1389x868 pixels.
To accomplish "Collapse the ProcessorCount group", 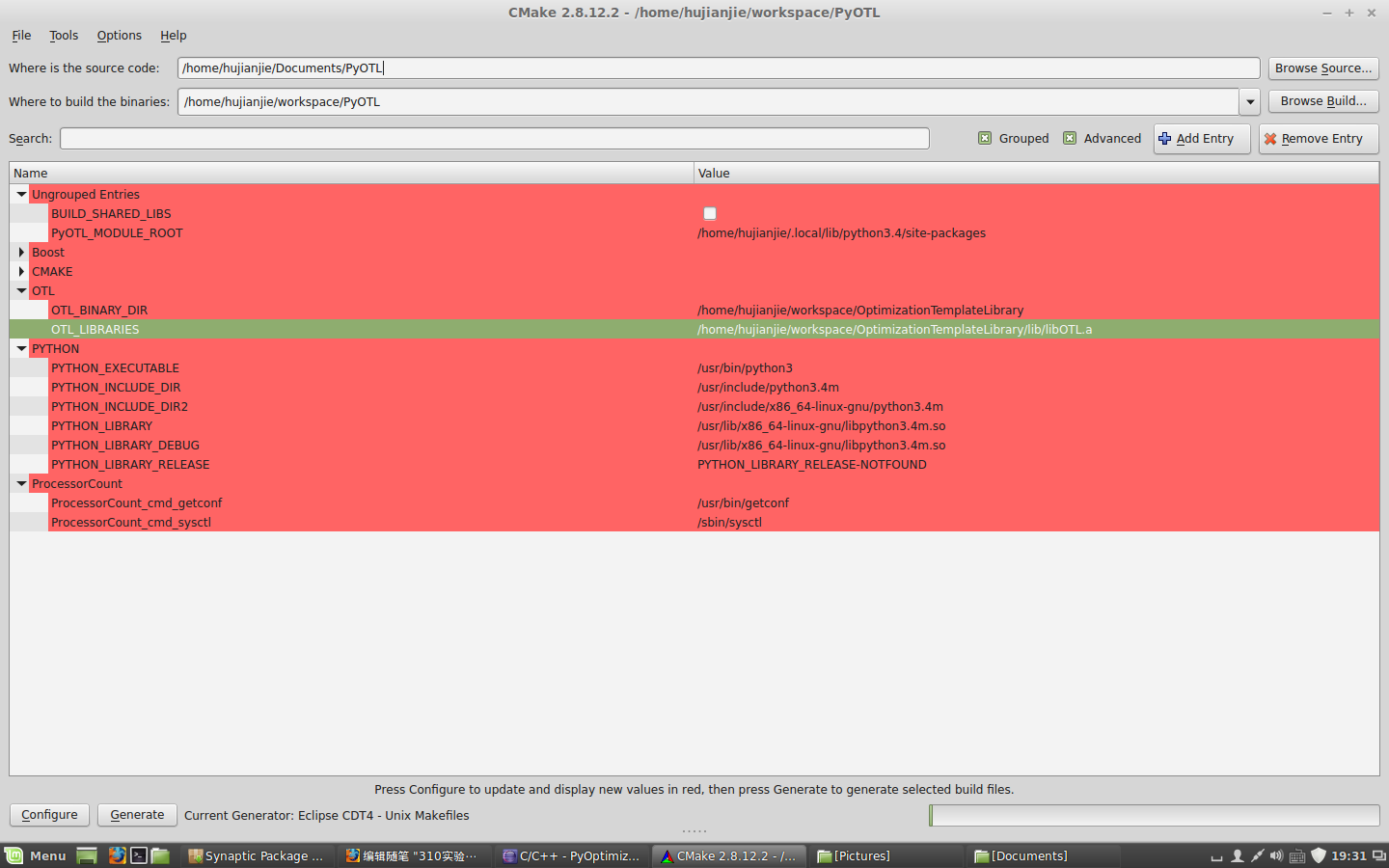I will tap(21, 483).
